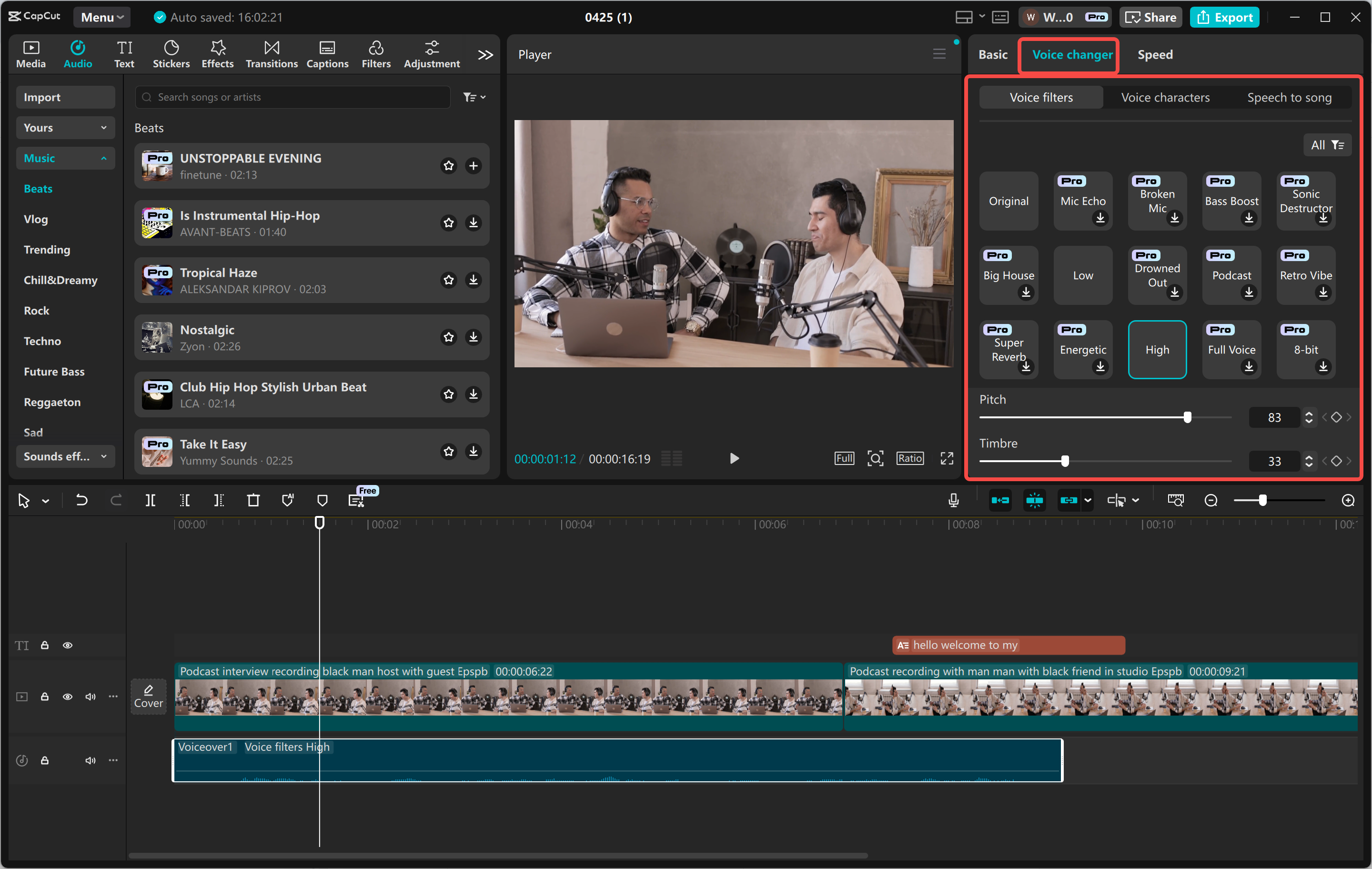Click the Export button
1372x869 pixels.
[x=1224, y=17]
